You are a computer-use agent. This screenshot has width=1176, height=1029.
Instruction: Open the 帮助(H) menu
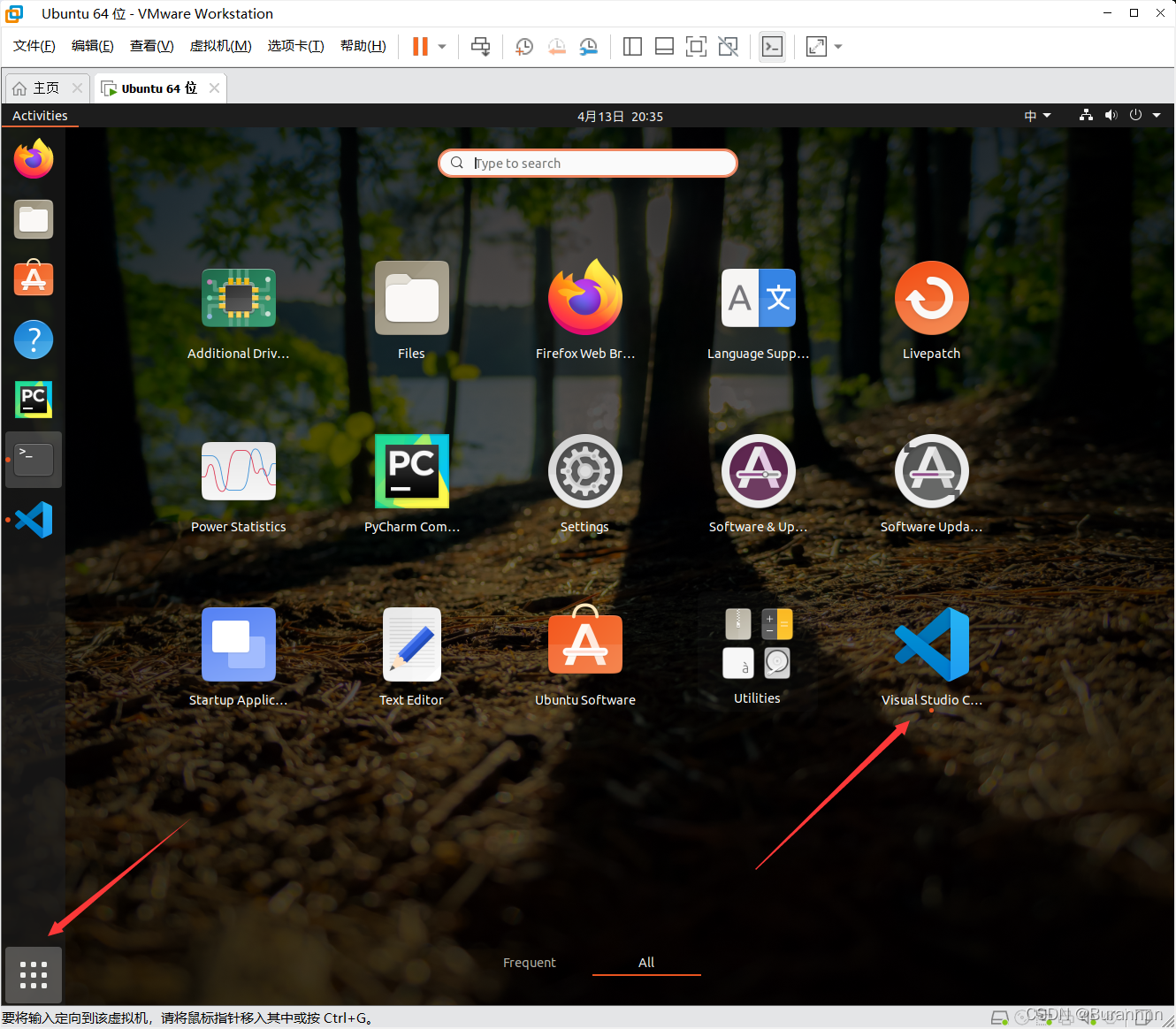tap(363, 46)
